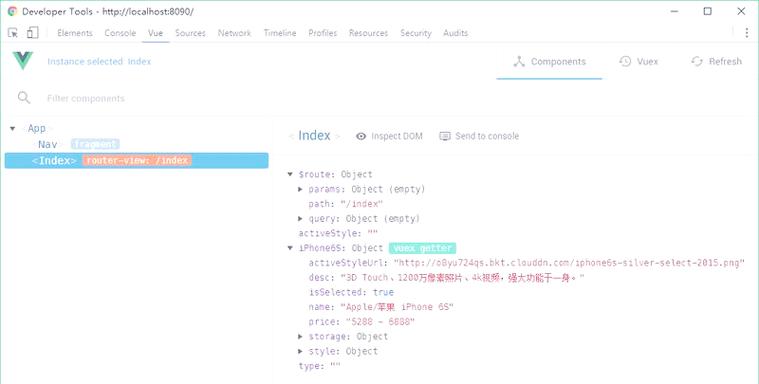The image size is (759, 384).
Task: Click the fragment badge next to Nav
Action: (x=95, y=144)
